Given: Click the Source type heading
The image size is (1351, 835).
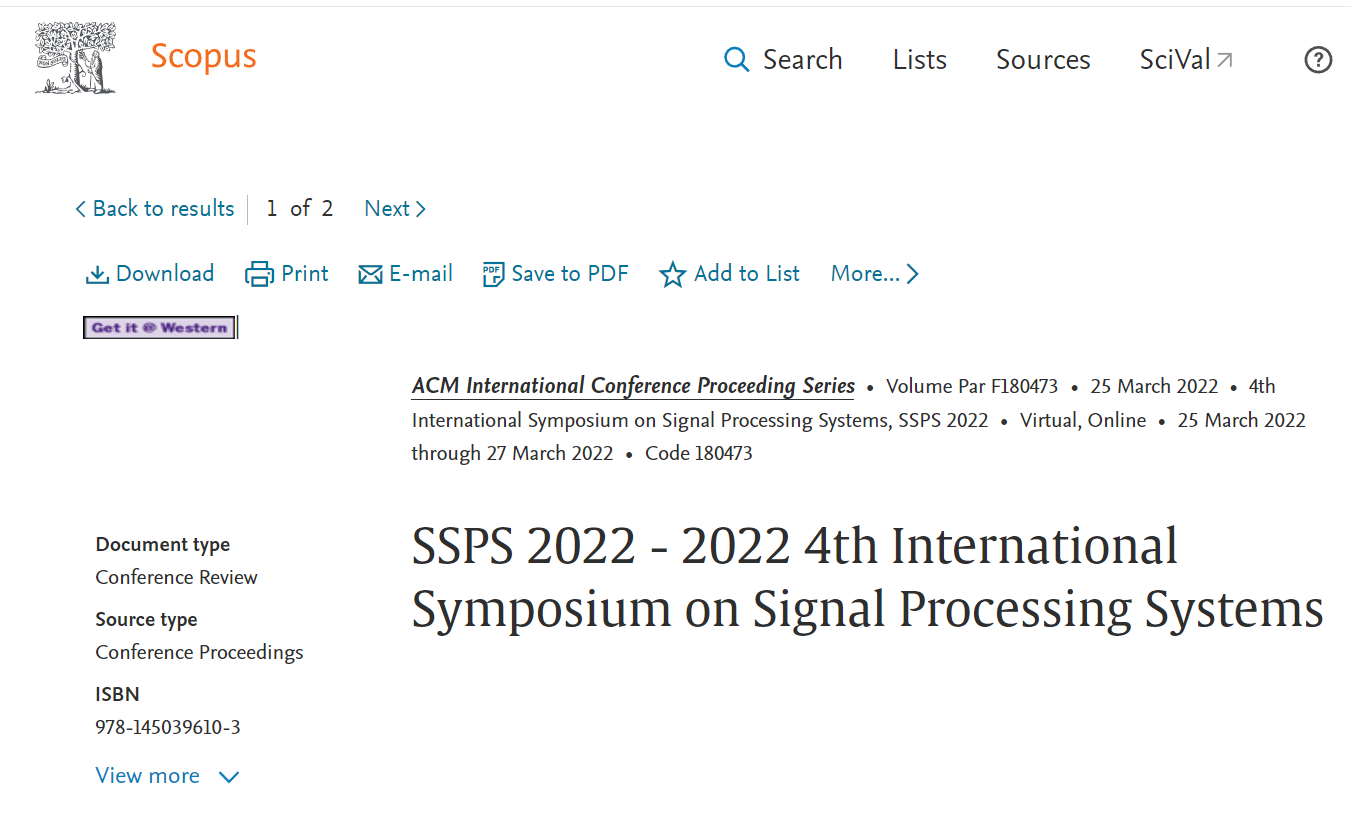Looking at the screenshot, I should [x=146, y=620].
